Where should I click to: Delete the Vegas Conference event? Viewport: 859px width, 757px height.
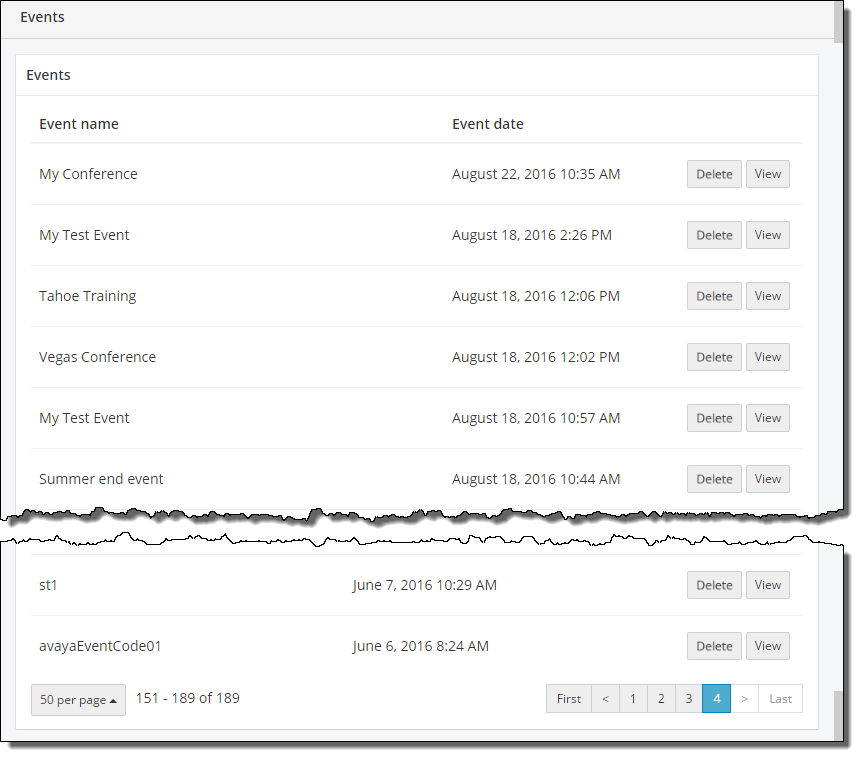(714, 357)
